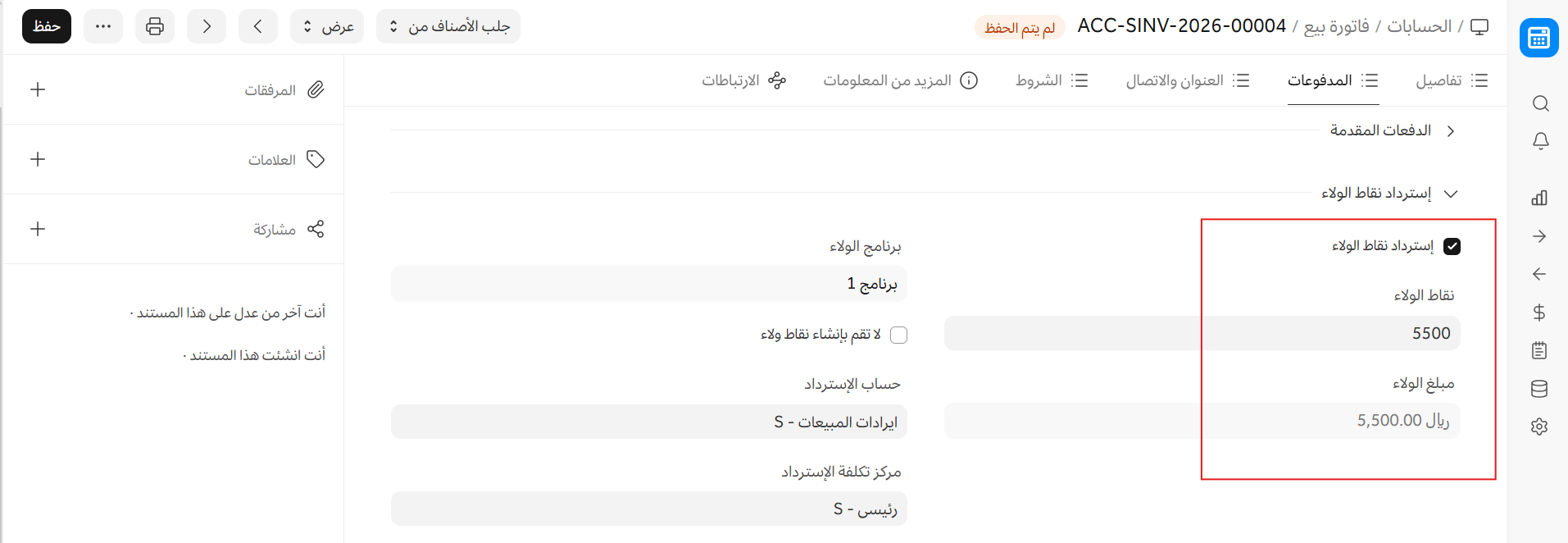
Task: Uncheck the إسترداد نقاط الولاء checkbox
Action: (x=1452, y=246)
